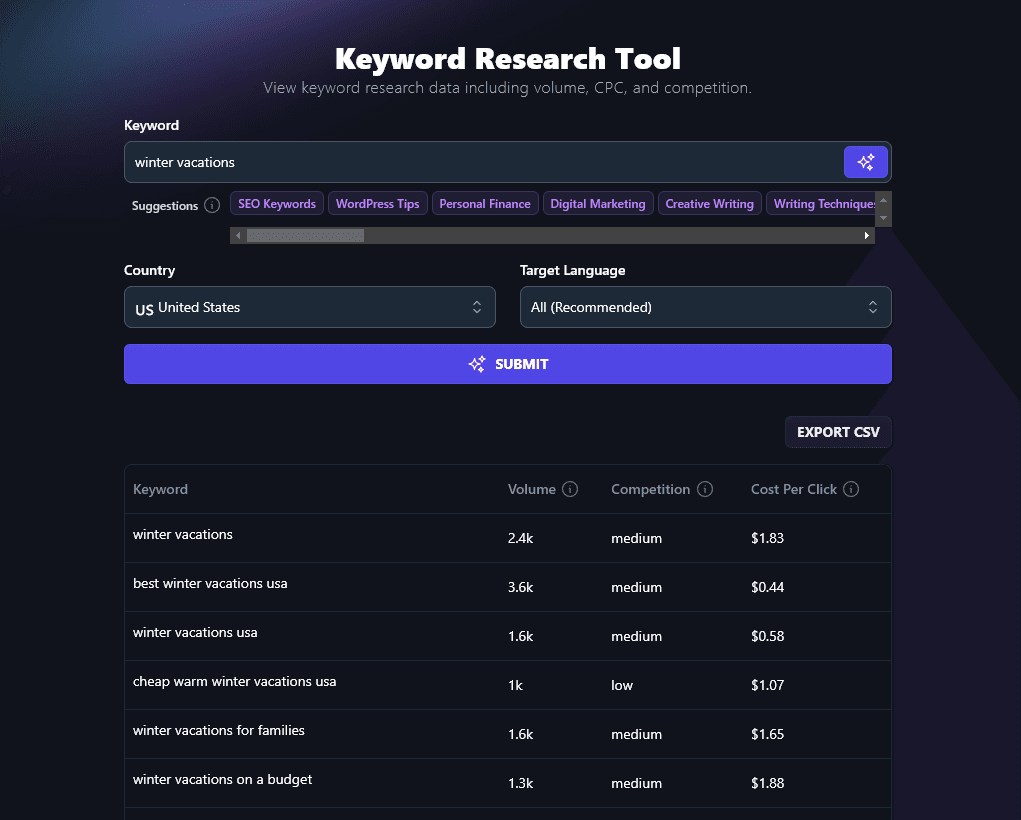Click the Volume column info icon
1021x820 pixels.
[x=571, y=489]
